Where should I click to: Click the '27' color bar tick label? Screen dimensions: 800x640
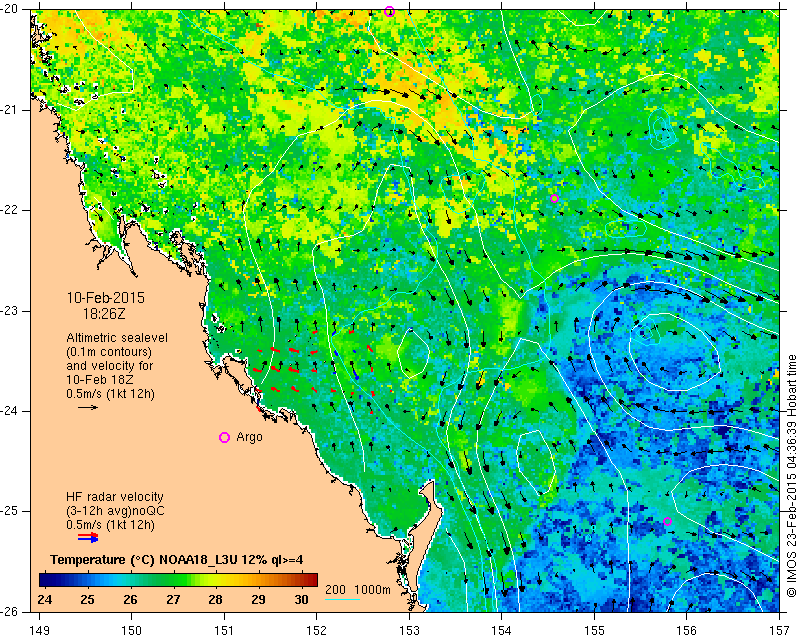(x=173, y=599)
